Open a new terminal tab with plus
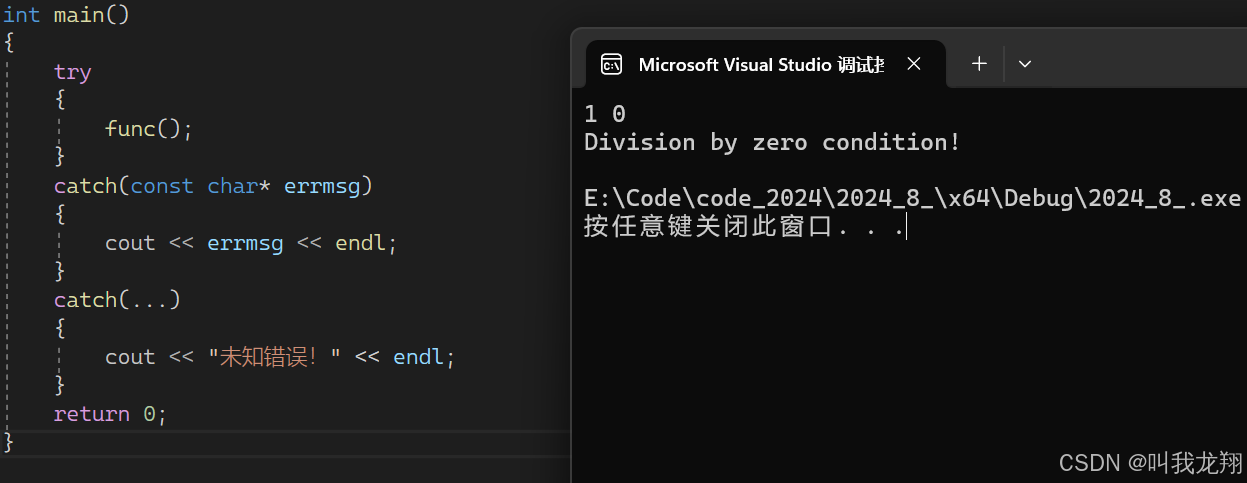 click(979, 64)
